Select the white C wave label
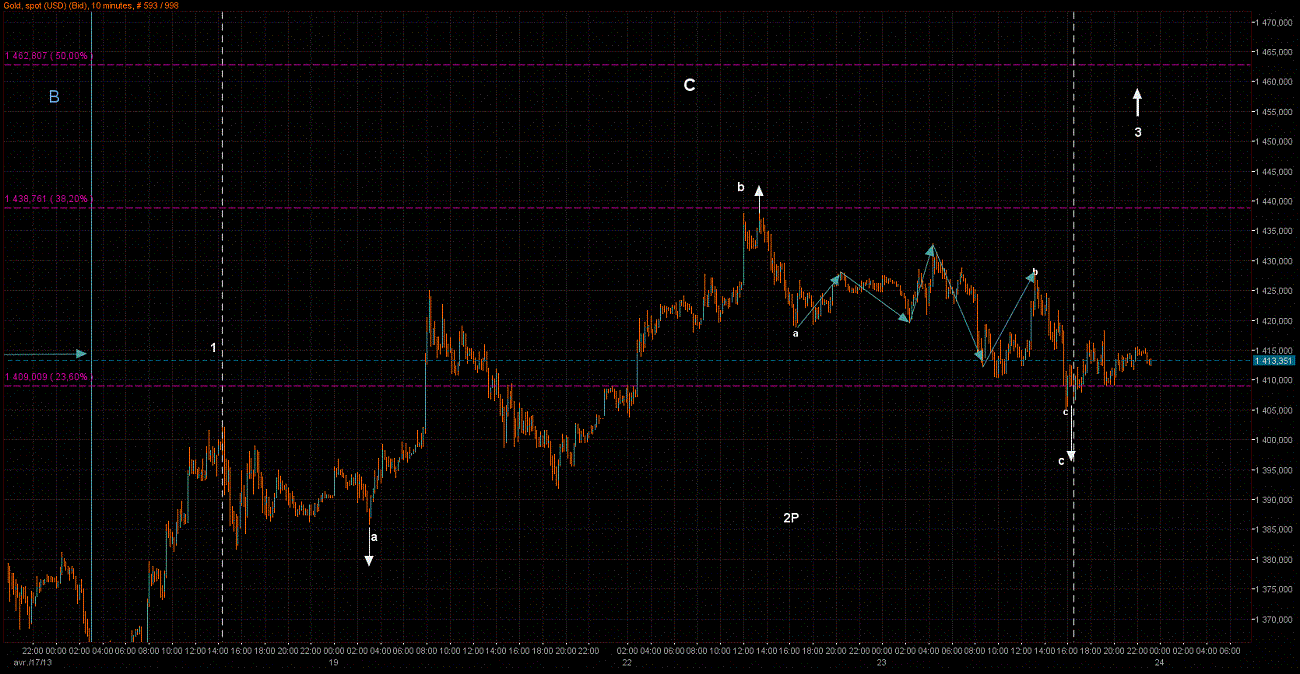The image size is (1300, 674). click(689, 86)
